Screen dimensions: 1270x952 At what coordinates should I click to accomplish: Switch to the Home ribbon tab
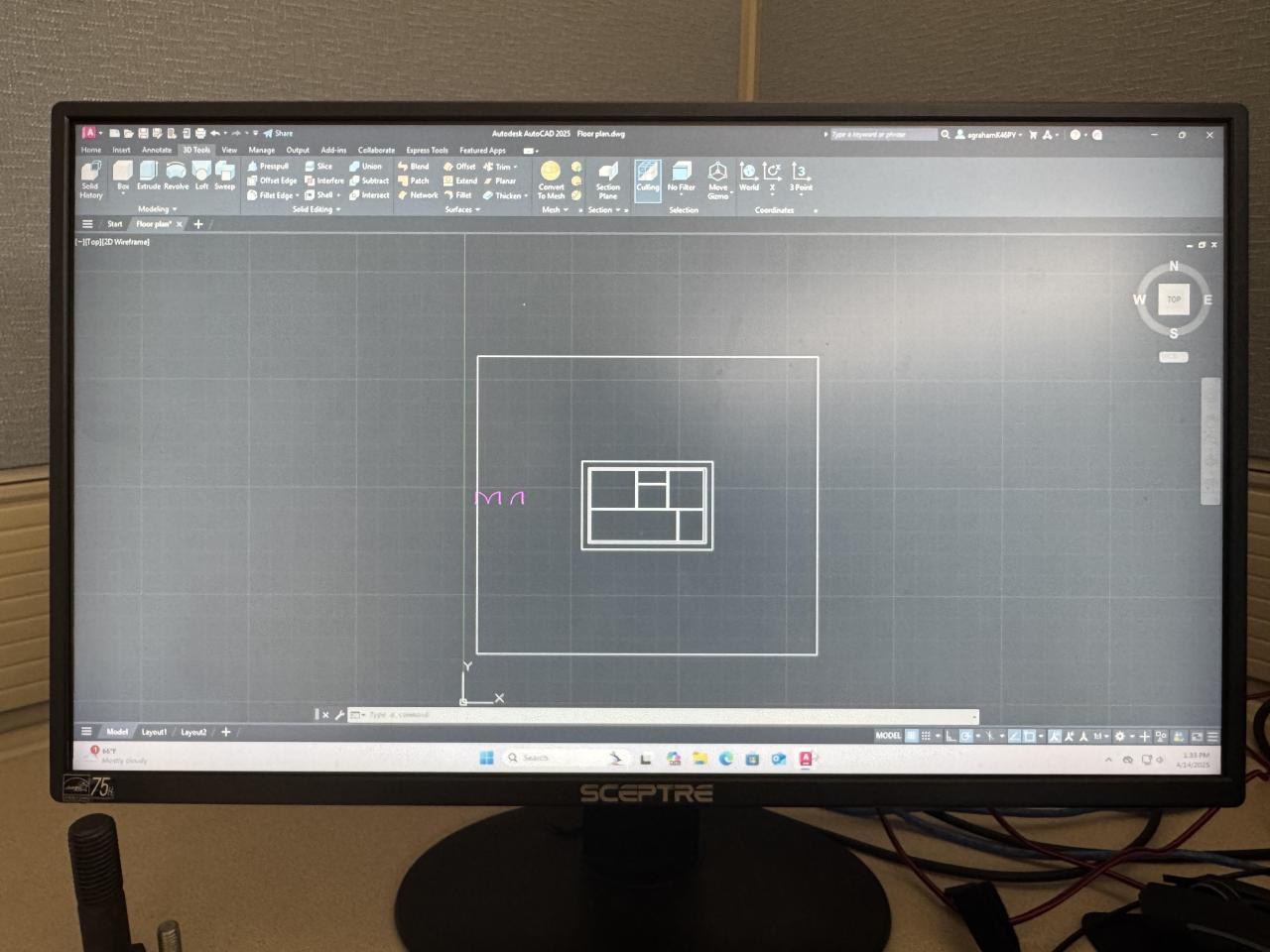click(91, 150)
